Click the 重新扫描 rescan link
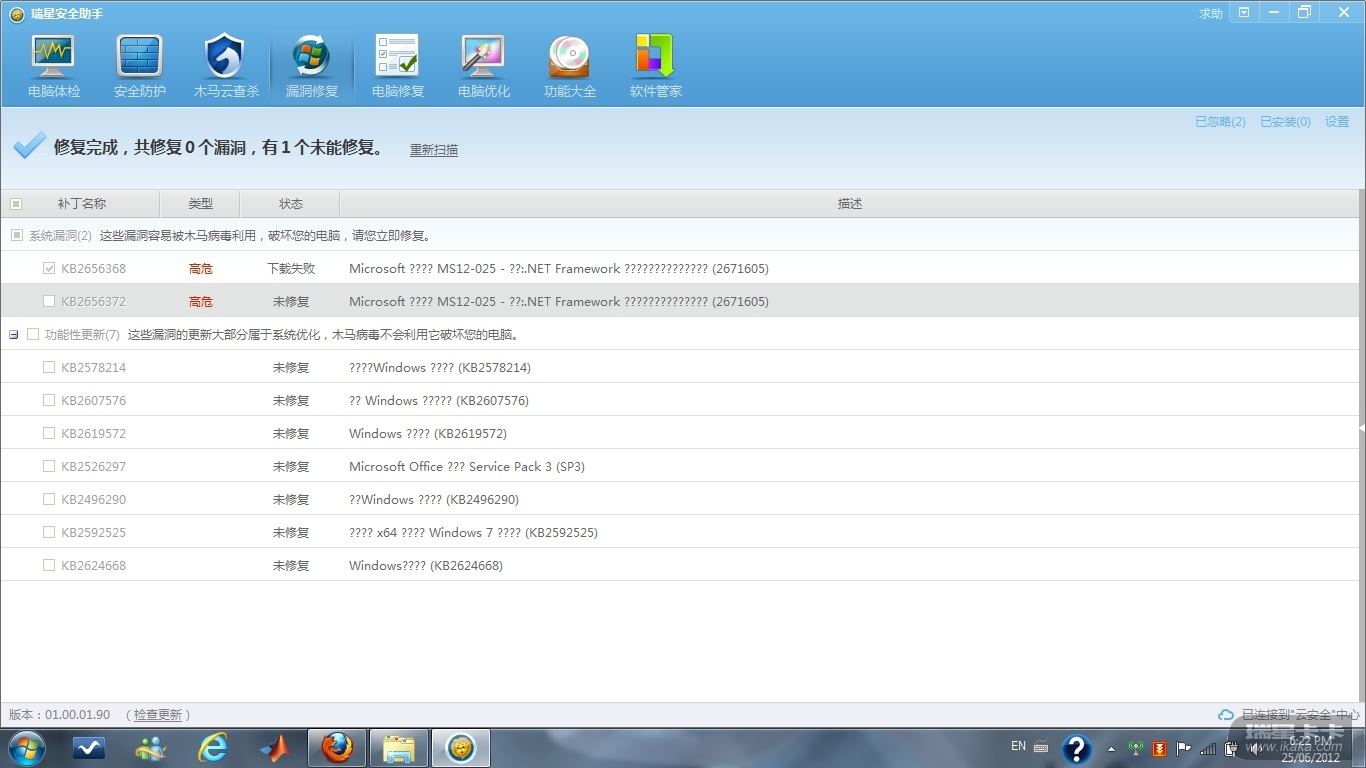Image resolution: width=1366 pixels, height=768 pixels. [x=434, y=150]
